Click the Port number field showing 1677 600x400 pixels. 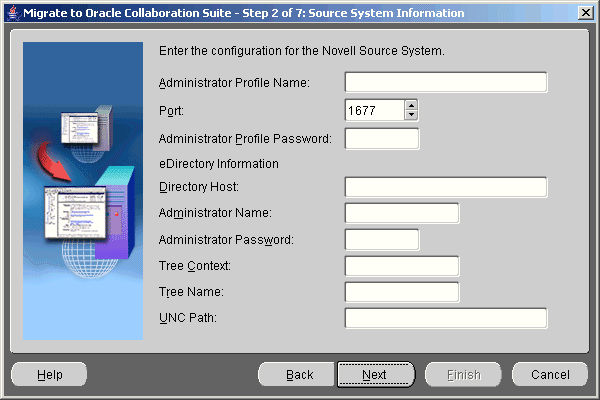coord(375,110)
